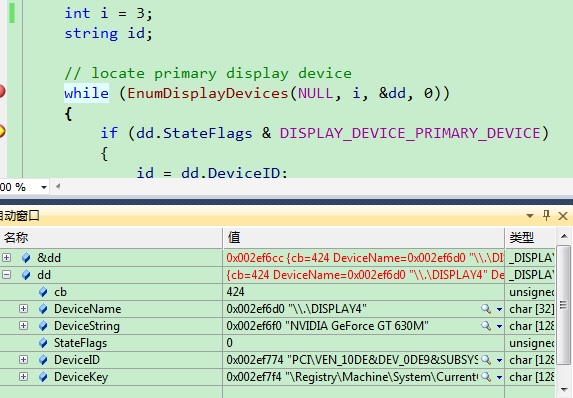Click the Autos list scroll up arrow
Viewport: 573px width, 398px height.
[x=564, y=236]
